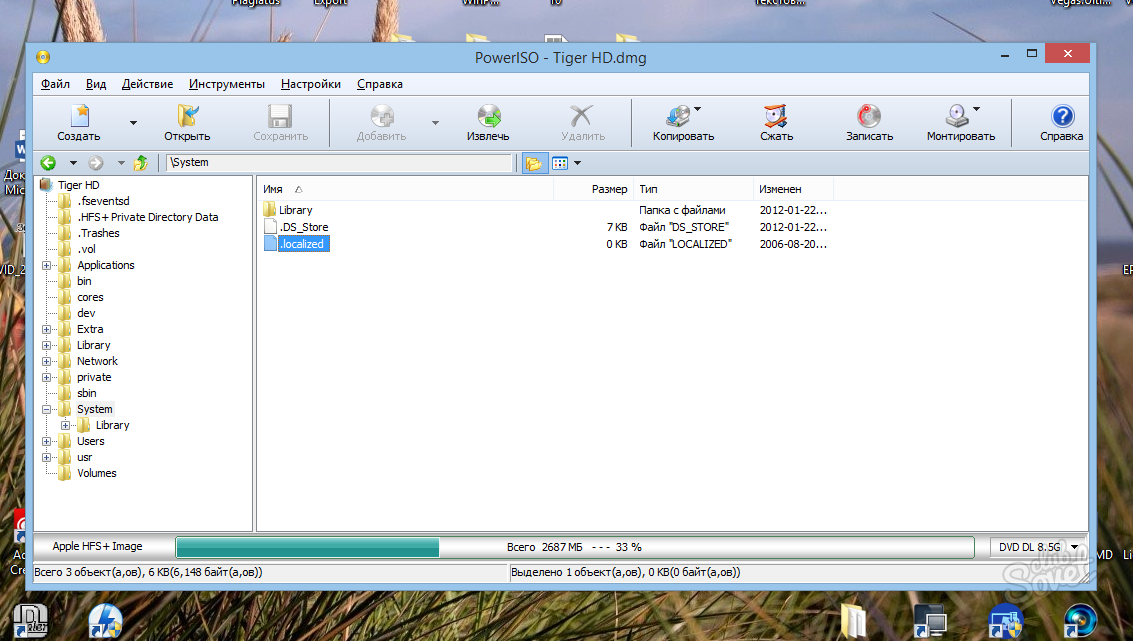Collapse the System tree node

click(x=46, y=410)
